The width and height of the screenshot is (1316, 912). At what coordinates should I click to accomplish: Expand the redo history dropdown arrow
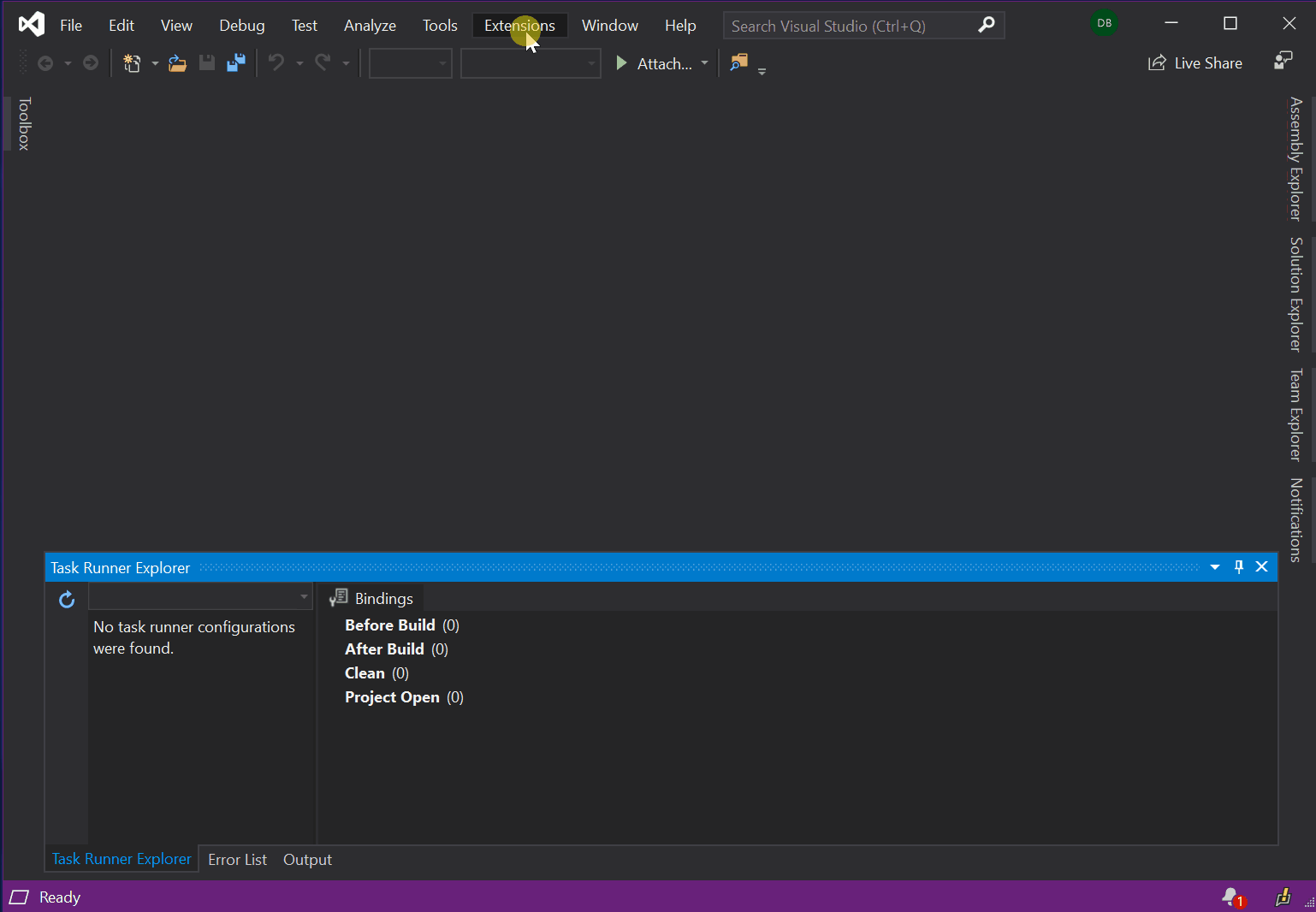[x=346, y=63]
